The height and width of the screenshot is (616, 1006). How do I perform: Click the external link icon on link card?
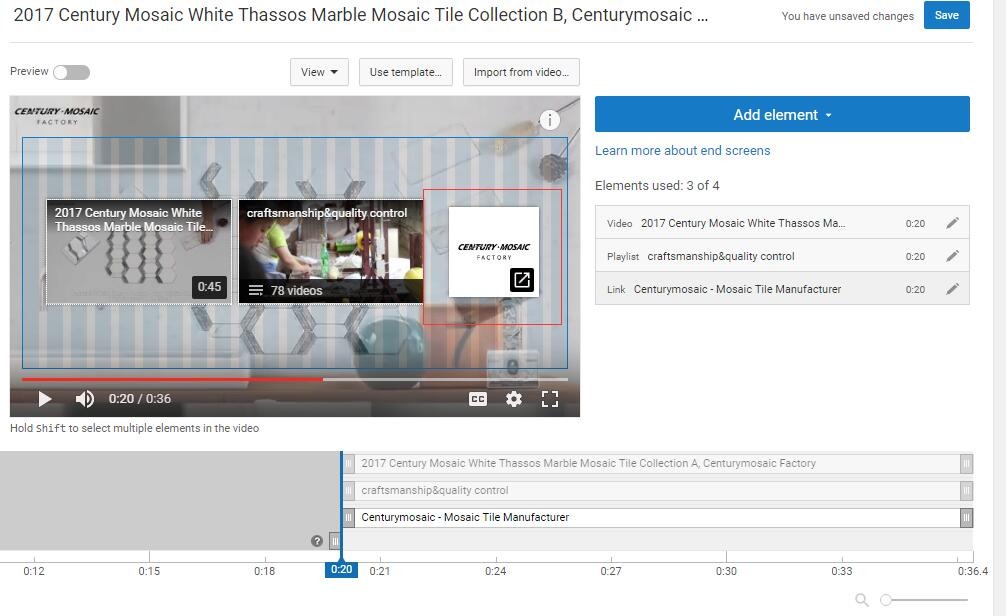[x=522, y=280]
